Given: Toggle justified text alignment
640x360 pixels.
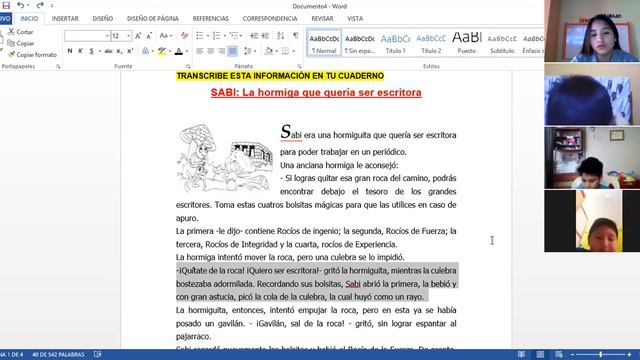Looking at the screenshot, I should (232, 51).
